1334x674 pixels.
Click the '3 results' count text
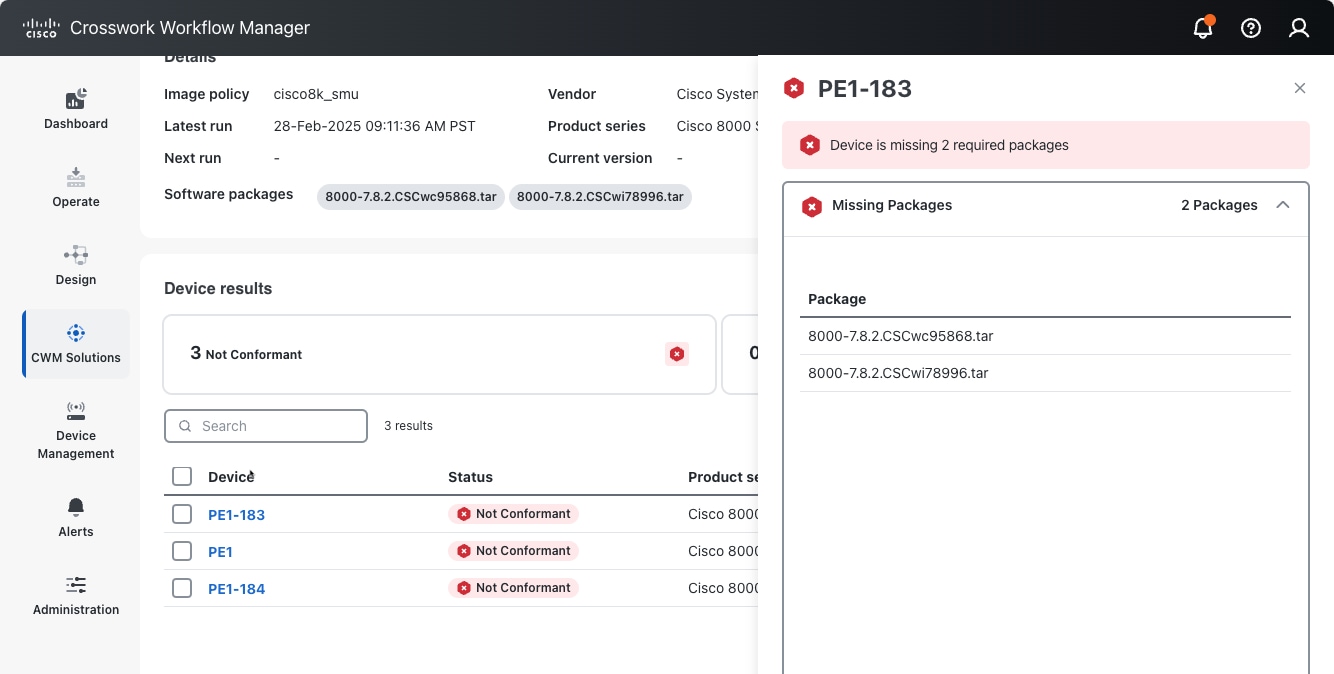pyautogui.click(x=408, y=426)
